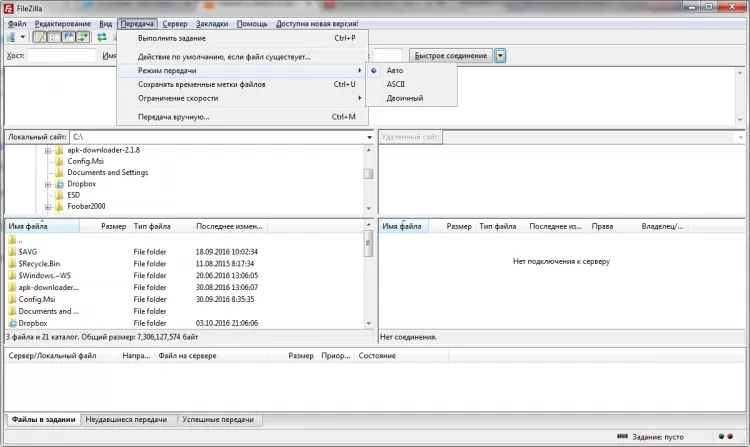Open the Быстрое соединение history dropdown arrow

pyautogui.click(x=500, y=56)
